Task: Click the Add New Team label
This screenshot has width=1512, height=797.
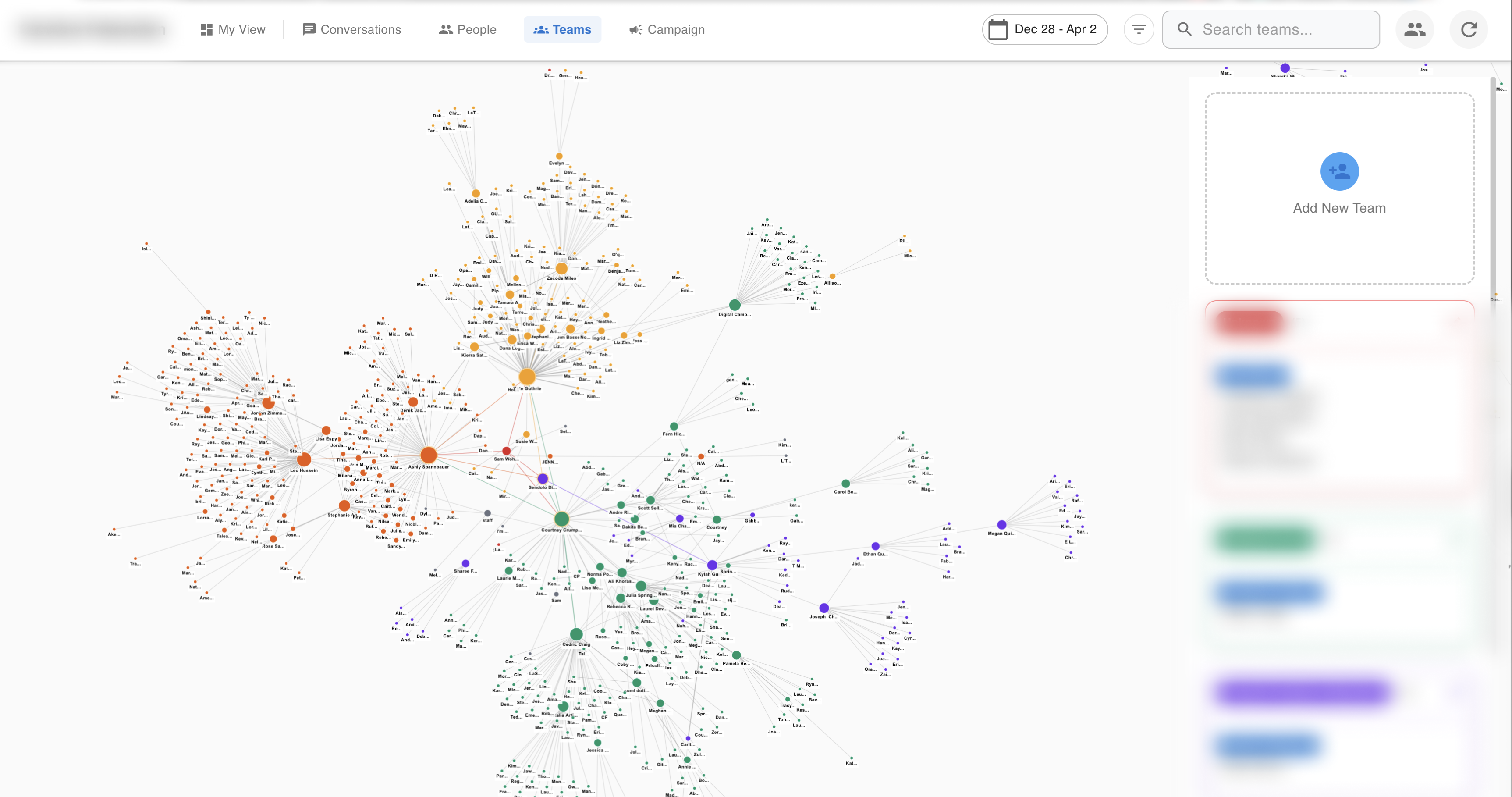Action: (1339, 208)
